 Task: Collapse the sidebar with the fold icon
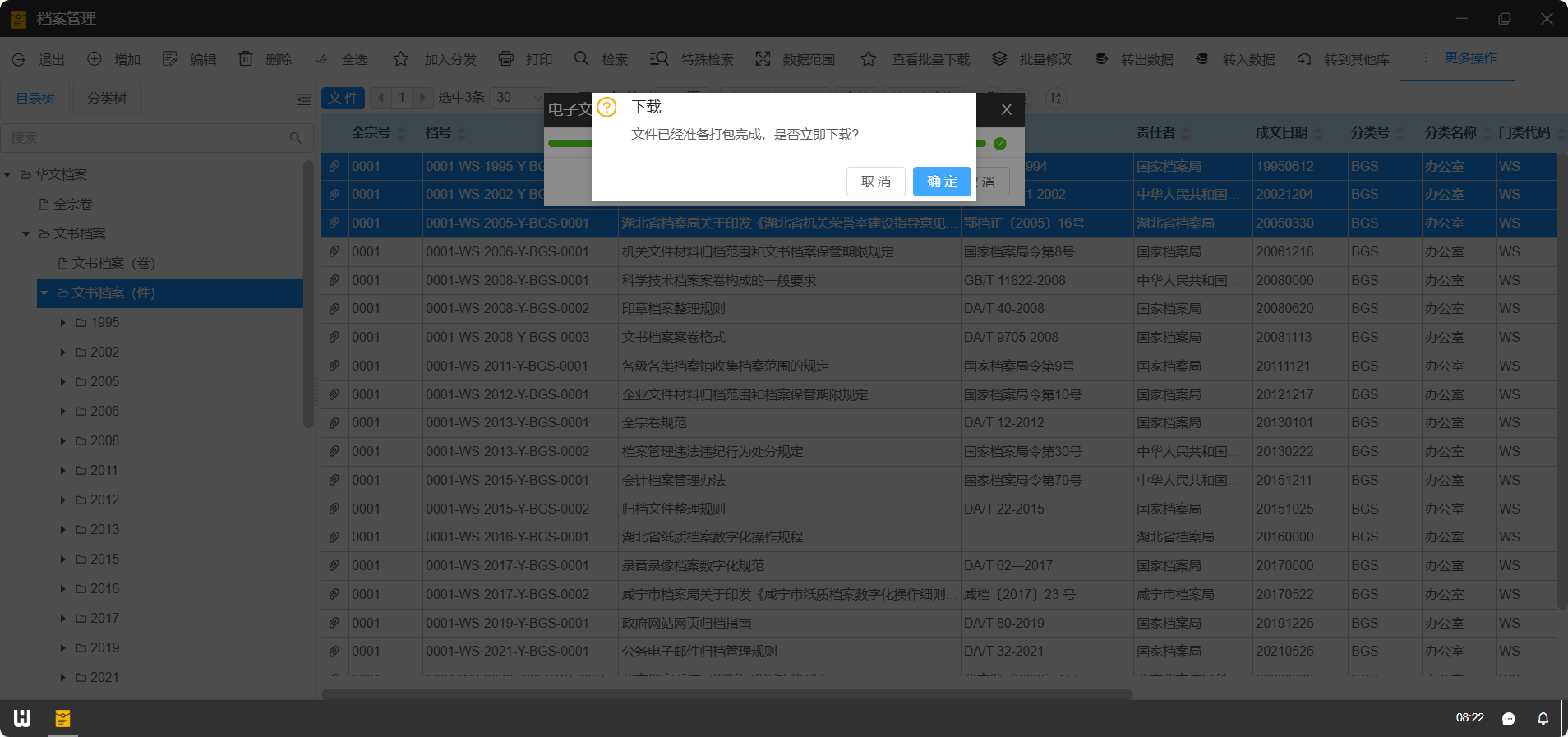303,99
